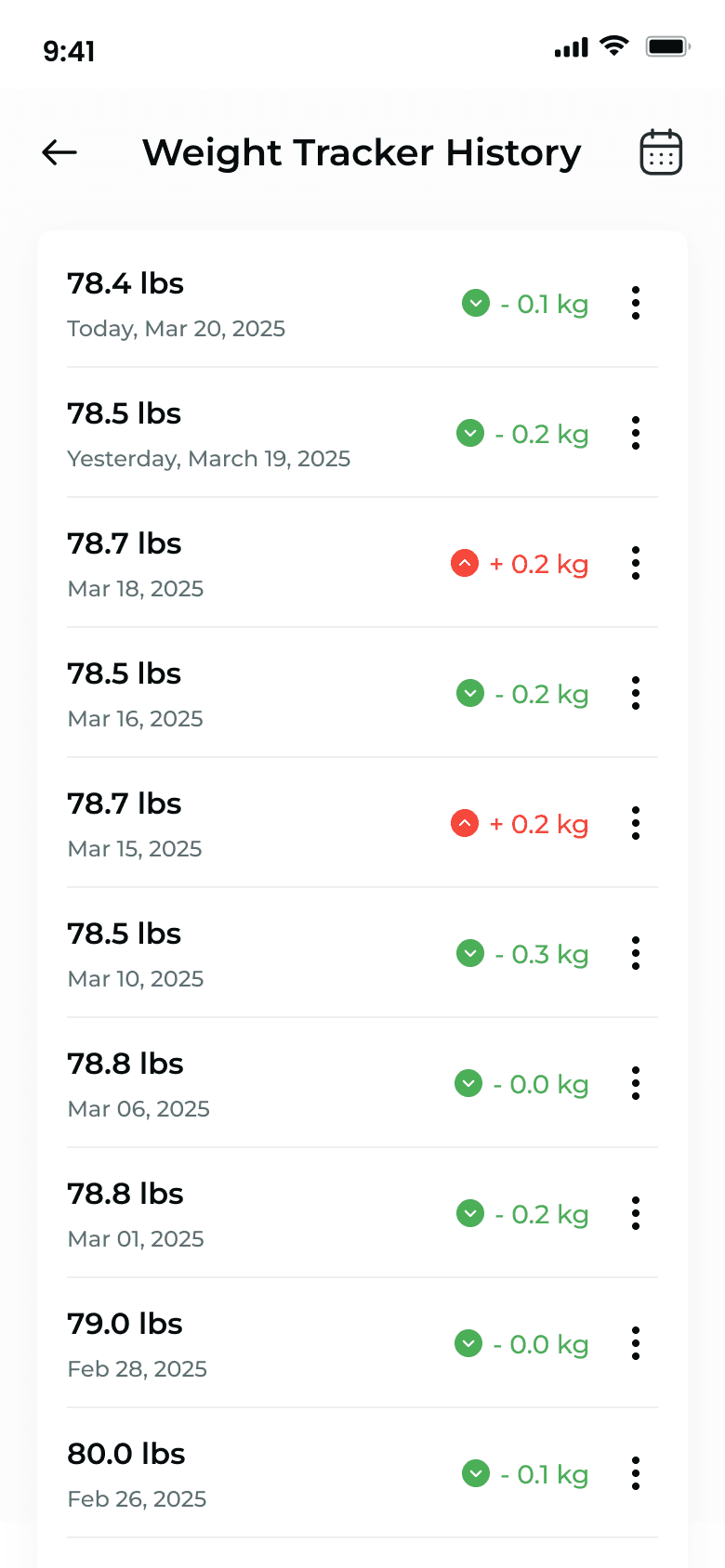Tap green down-arrow indicator on Mar 20

(476, 303)
